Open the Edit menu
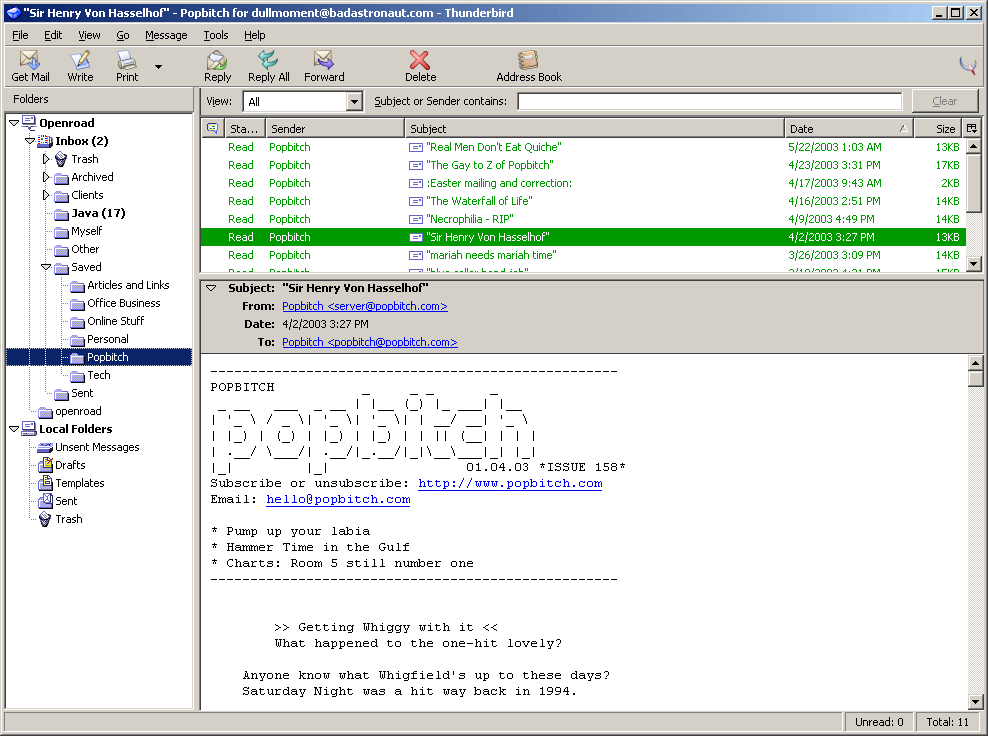The width and height of the screenshot is (988, 736). (x=53, y=35)
